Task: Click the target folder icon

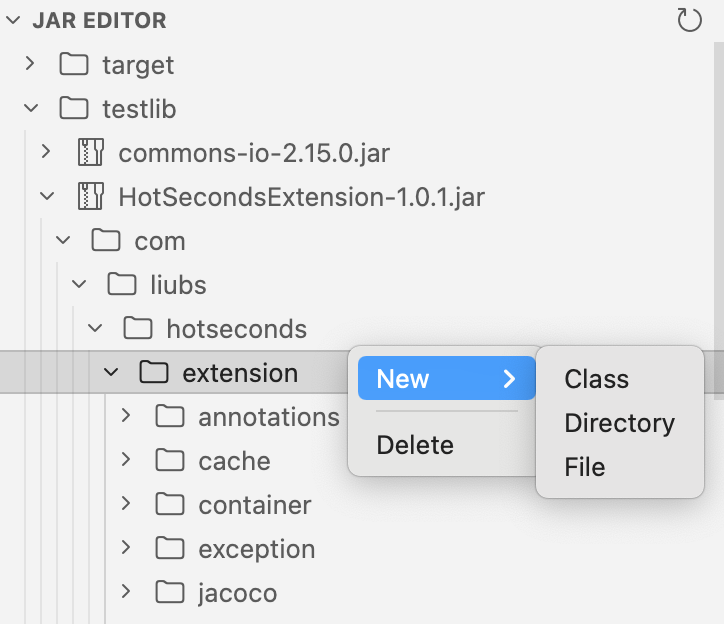Action: tap(74, 65)
